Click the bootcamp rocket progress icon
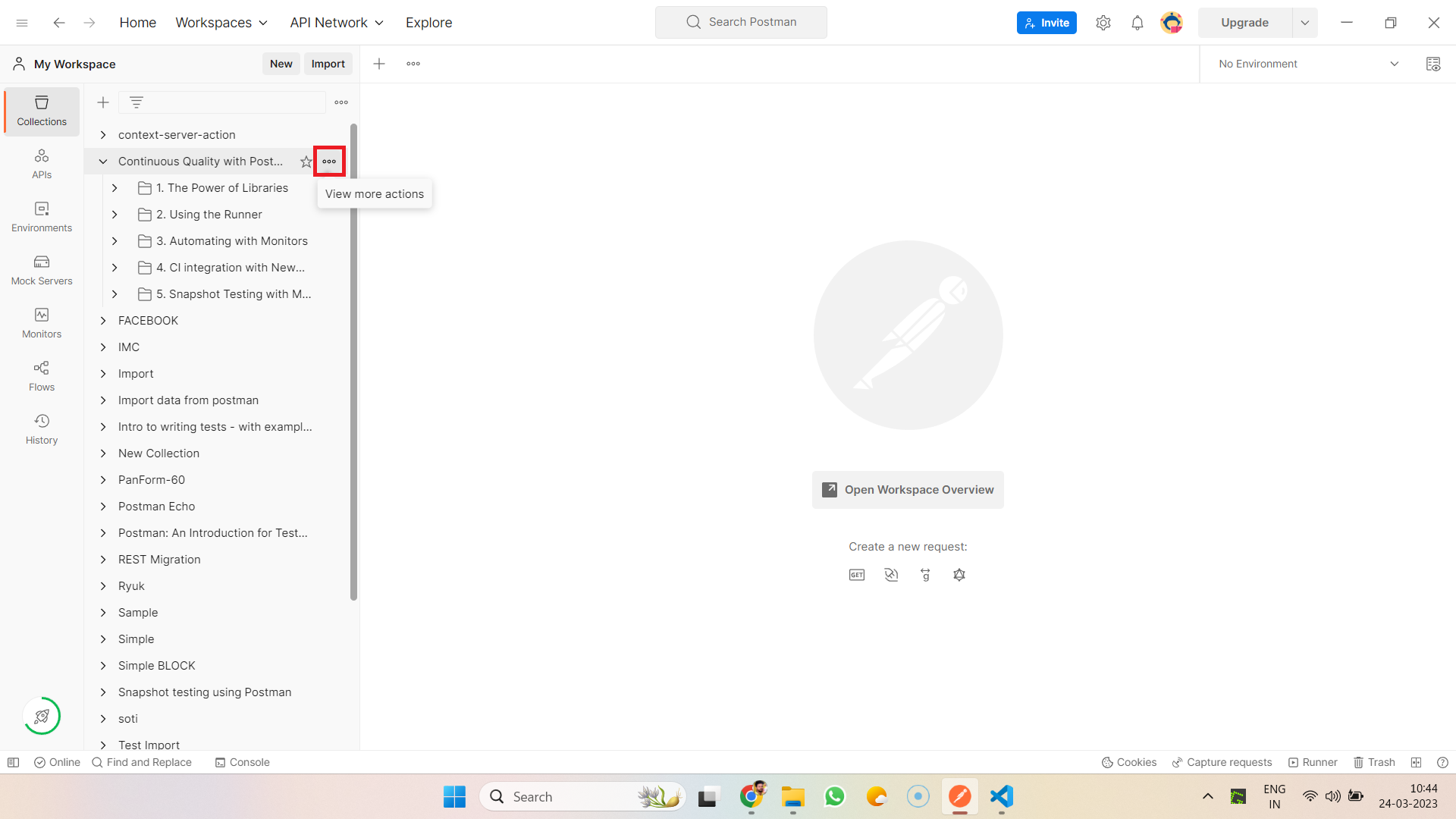1456x819 pixels. pos(42,716)
